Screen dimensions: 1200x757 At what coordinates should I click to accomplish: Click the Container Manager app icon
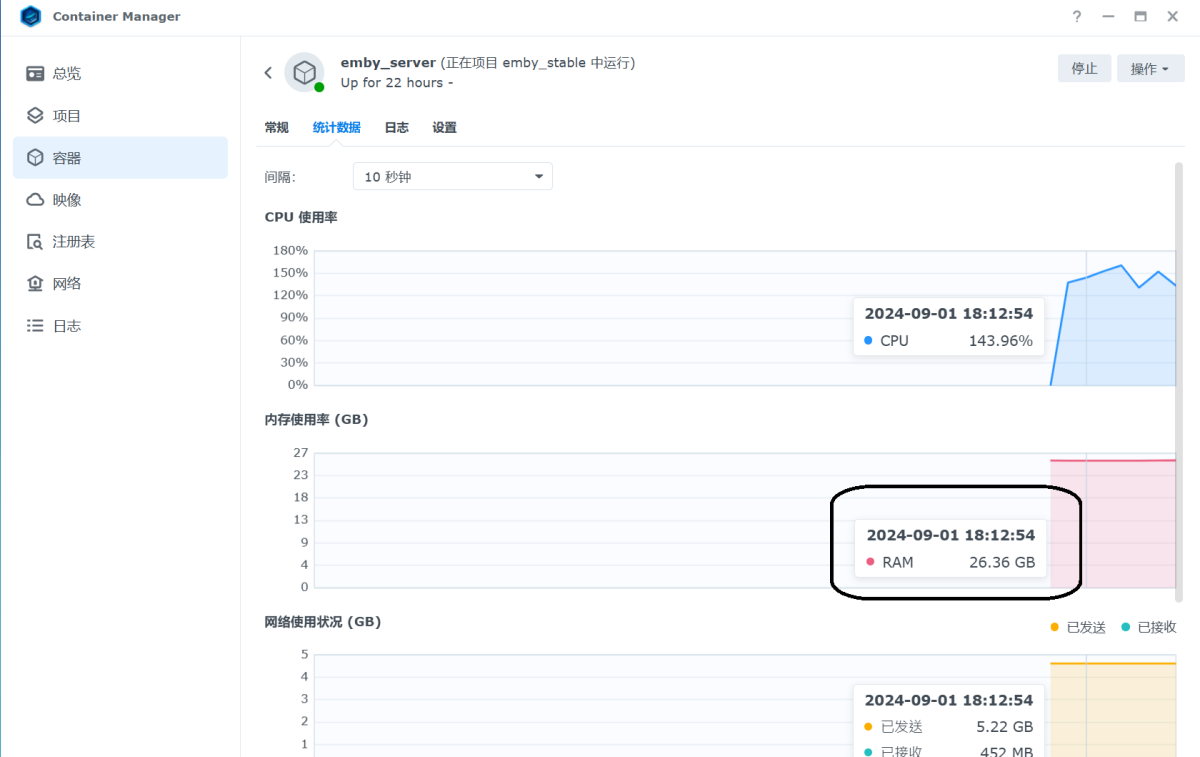tap(29, 16)
